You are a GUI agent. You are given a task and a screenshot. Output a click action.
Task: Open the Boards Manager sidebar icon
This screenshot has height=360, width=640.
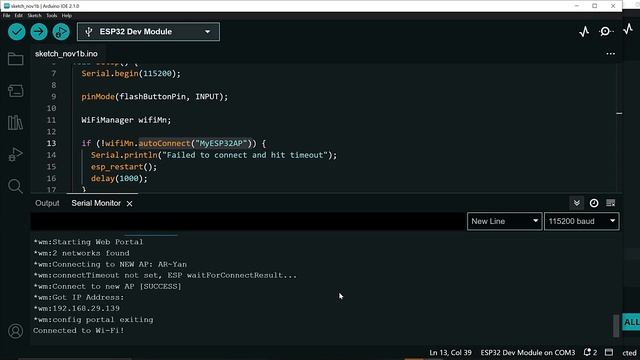[x=16, y=91]
